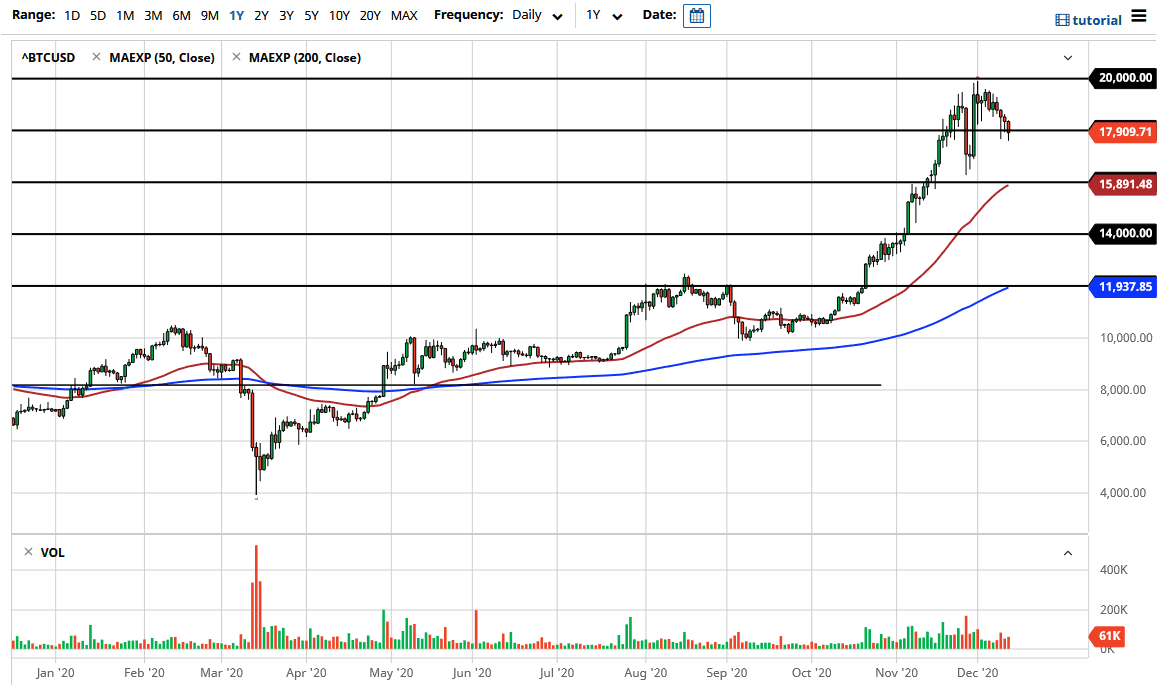Viewport: 1162px width, 694px height.
Task: Remove the VOL indicator from the chart
Action: click(26, 552)
